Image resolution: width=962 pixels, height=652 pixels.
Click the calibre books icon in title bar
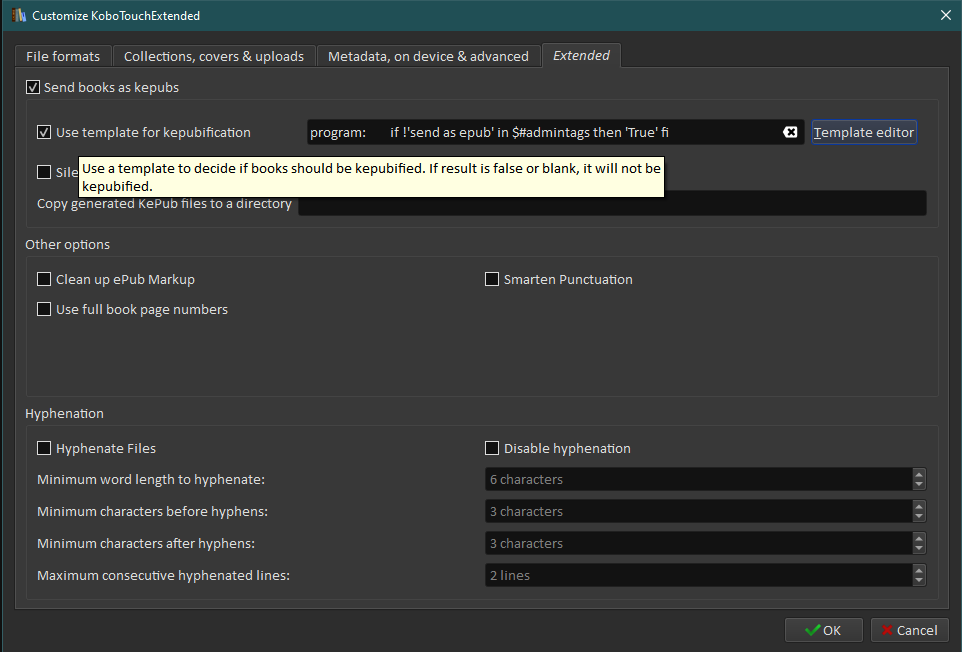[x=19, y=16]
